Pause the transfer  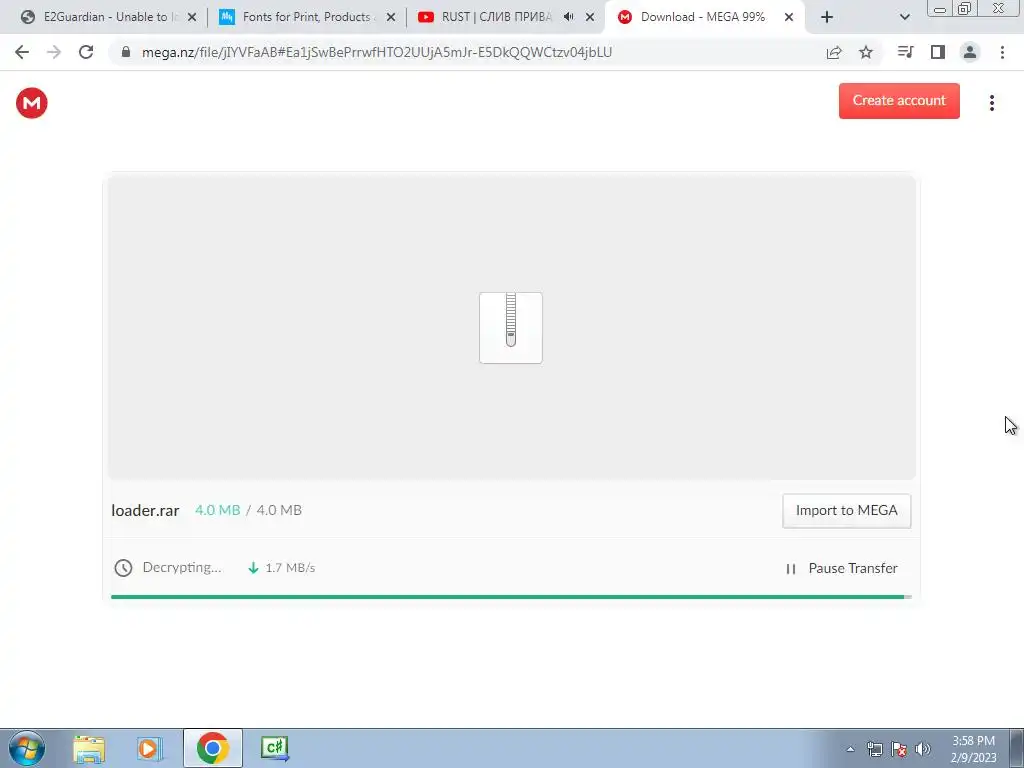tap(842, 568)
